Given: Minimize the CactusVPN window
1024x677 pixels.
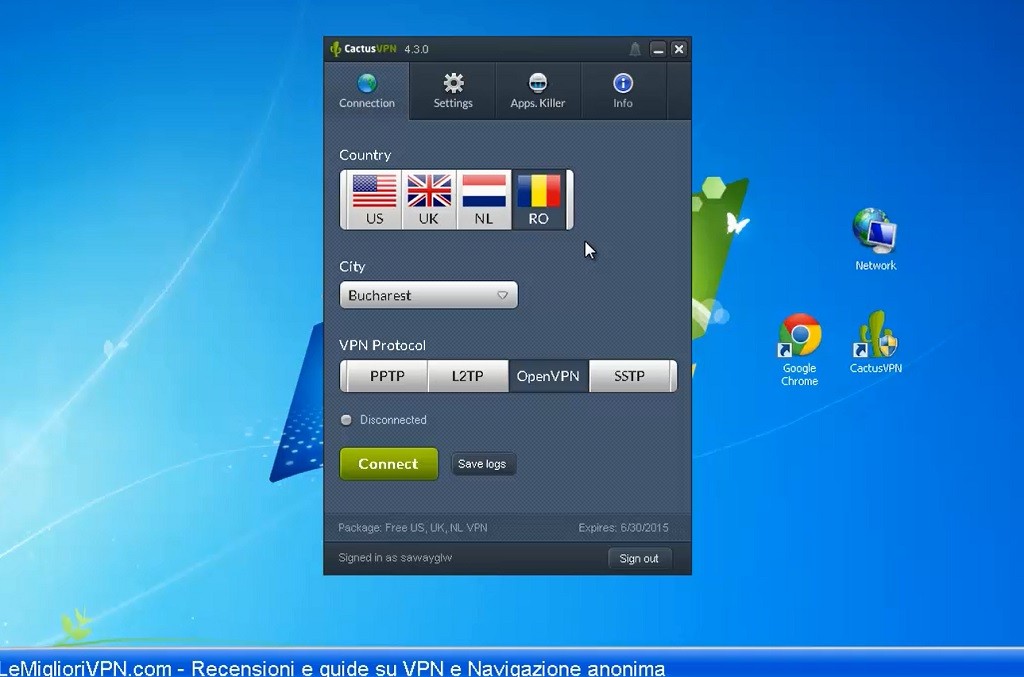Looking at the screenshot, I should point(658,49).
